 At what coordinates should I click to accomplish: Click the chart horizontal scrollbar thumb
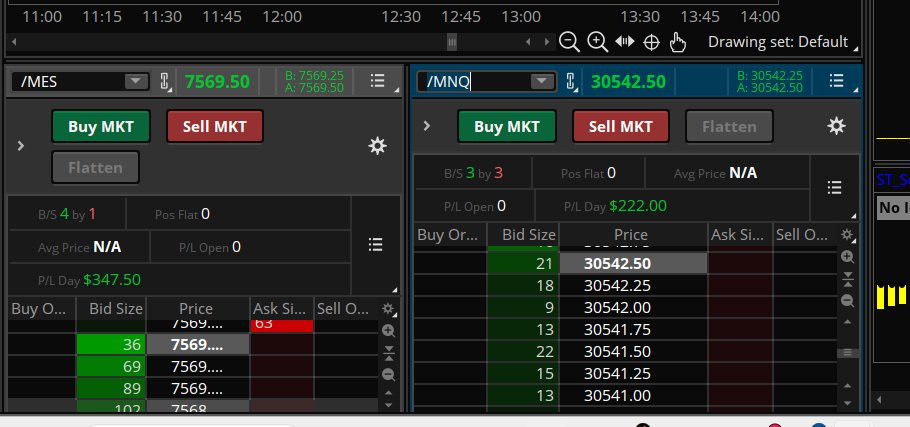(x=452, y=42)
